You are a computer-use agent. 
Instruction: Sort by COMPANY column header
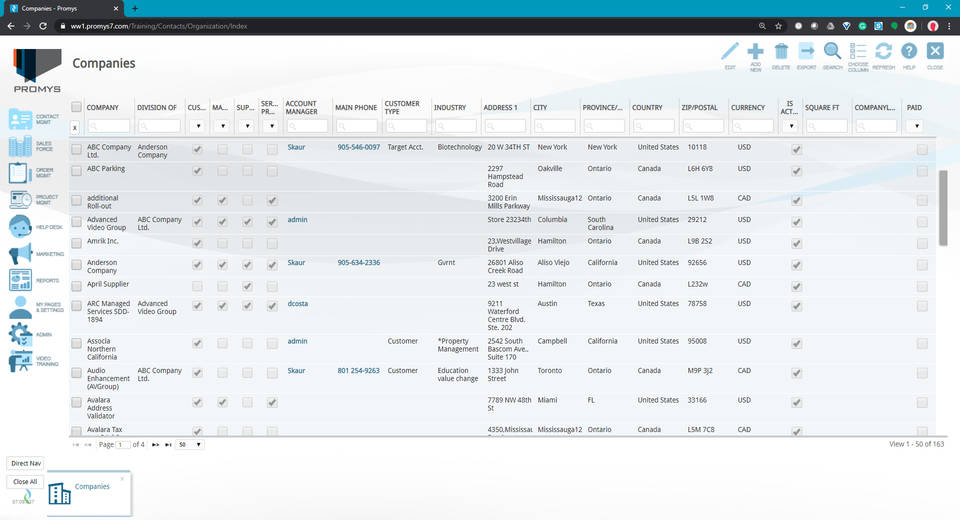(102, 107)
